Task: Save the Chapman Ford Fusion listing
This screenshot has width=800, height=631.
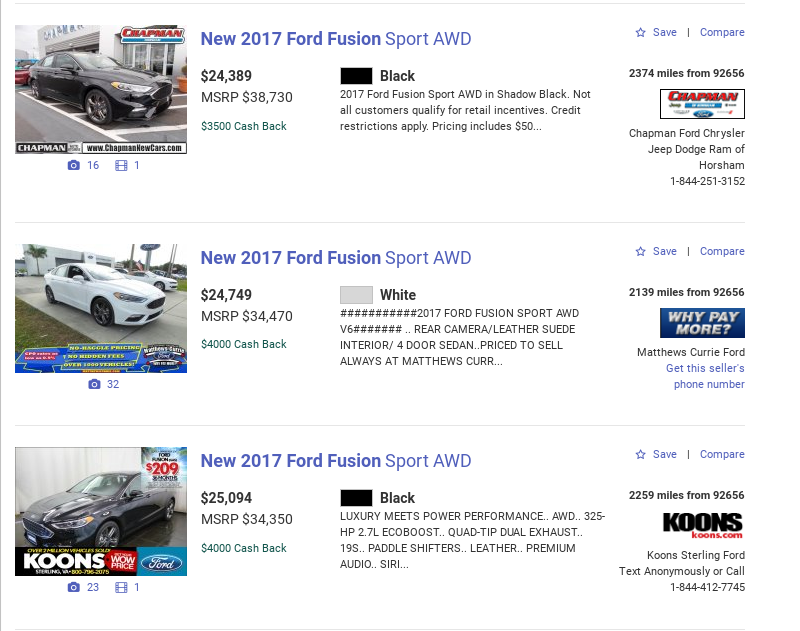Action: pyautogui.click(x=665, y=32)
